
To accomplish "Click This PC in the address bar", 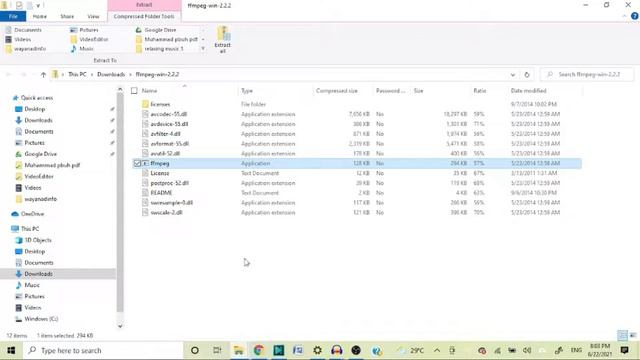I will coord(77,74).
